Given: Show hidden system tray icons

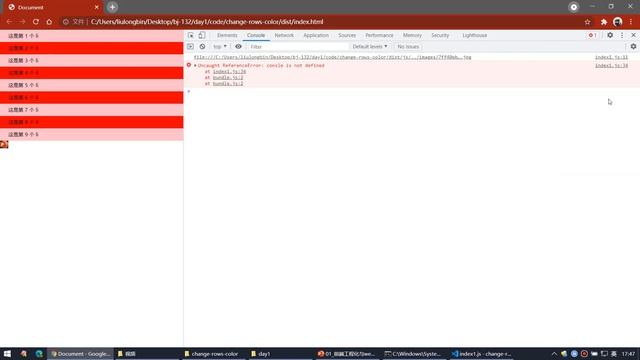Looking at the screenshot, I should coord(554,354).
